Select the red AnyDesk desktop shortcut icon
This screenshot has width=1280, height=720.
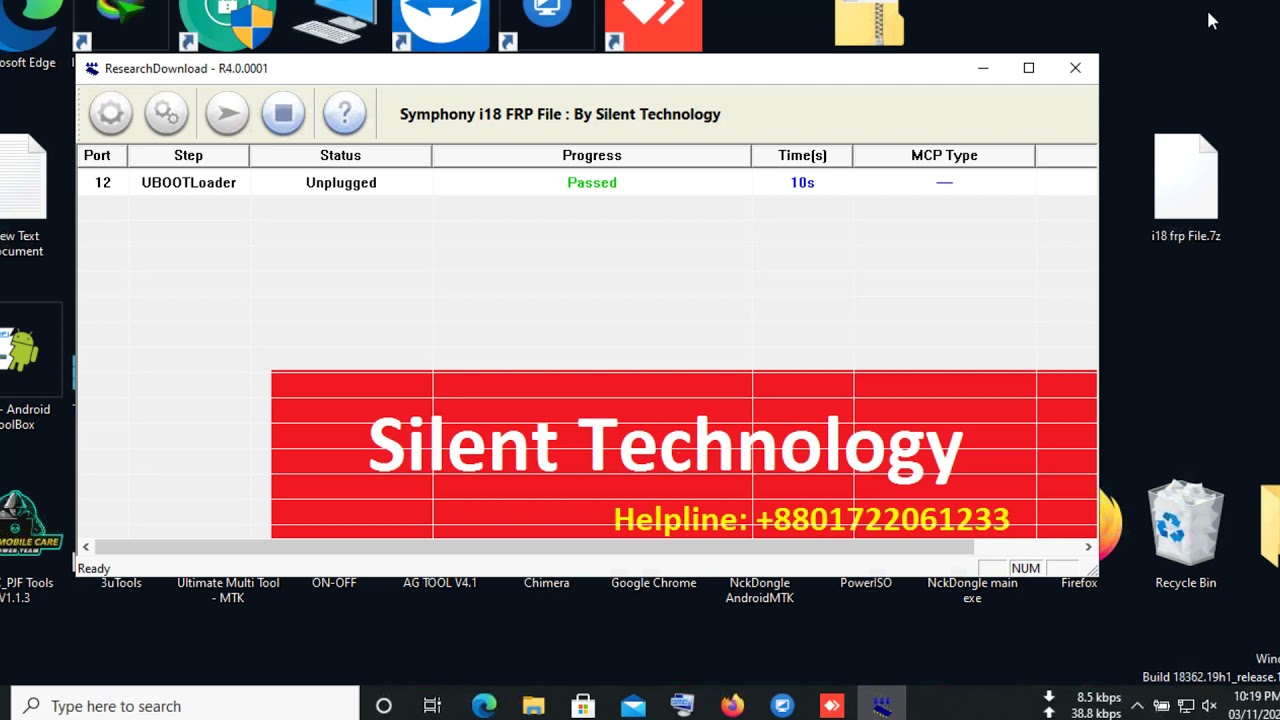(x=654, y=24)
